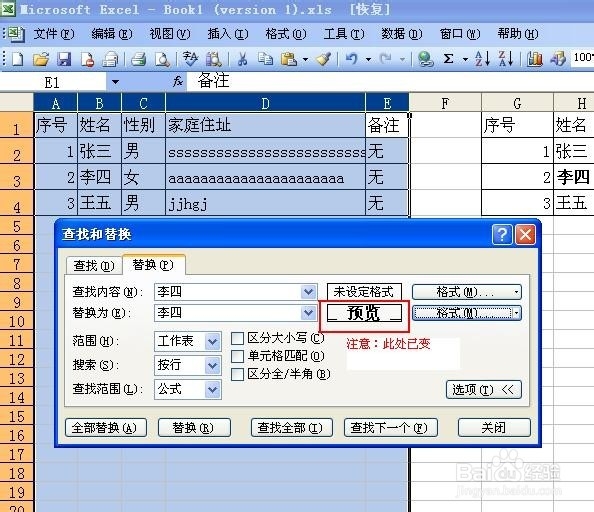This screenshot has height=512, width=594.
Task: Open the Chart Wizard icon
Action: pos(535,59)
